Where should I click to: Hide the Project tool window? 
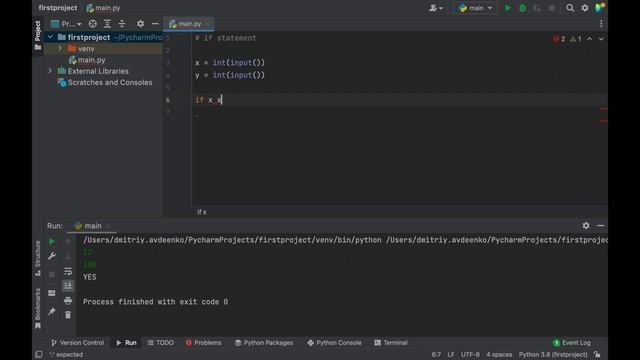[x=155, y=24]
